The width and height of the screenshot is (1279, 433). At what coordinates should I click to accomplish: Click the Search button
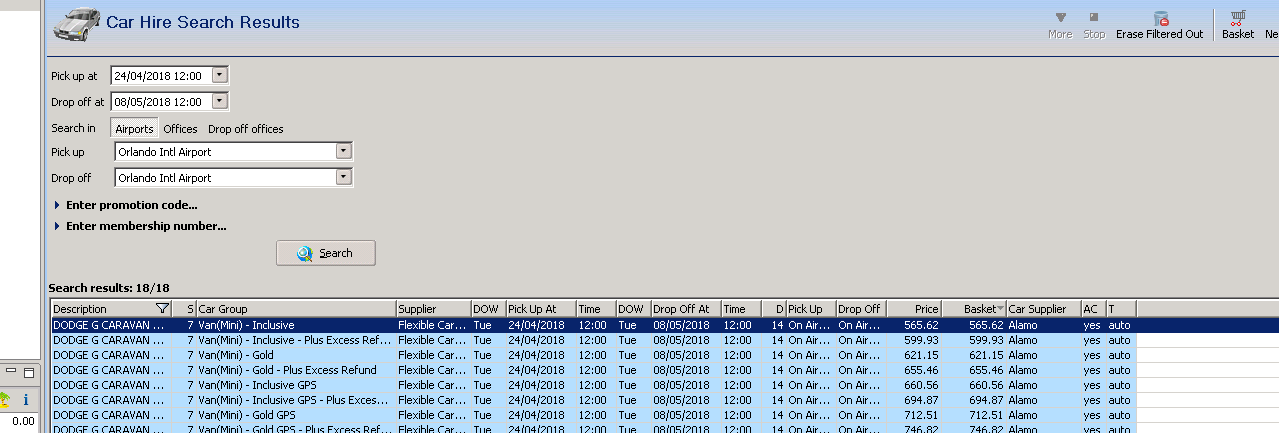tap(326, 253)
